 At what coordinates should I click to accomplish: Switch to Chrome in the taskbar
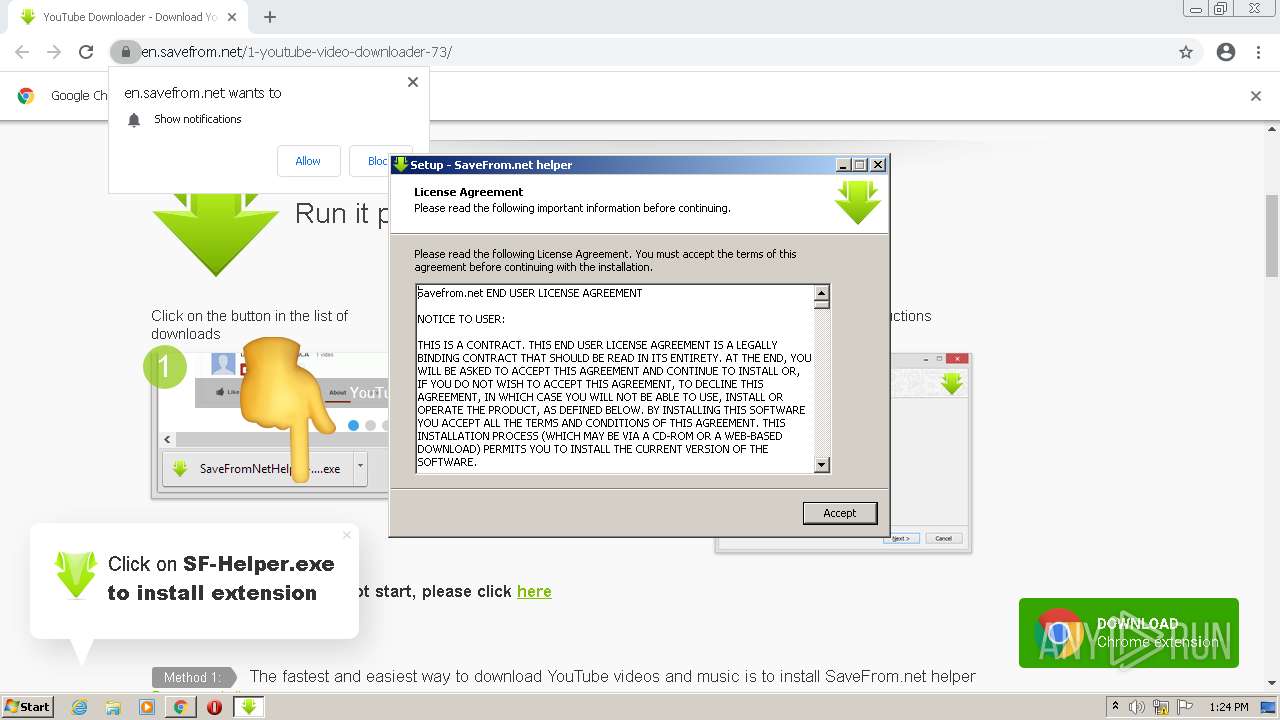[x=180, y=707]
